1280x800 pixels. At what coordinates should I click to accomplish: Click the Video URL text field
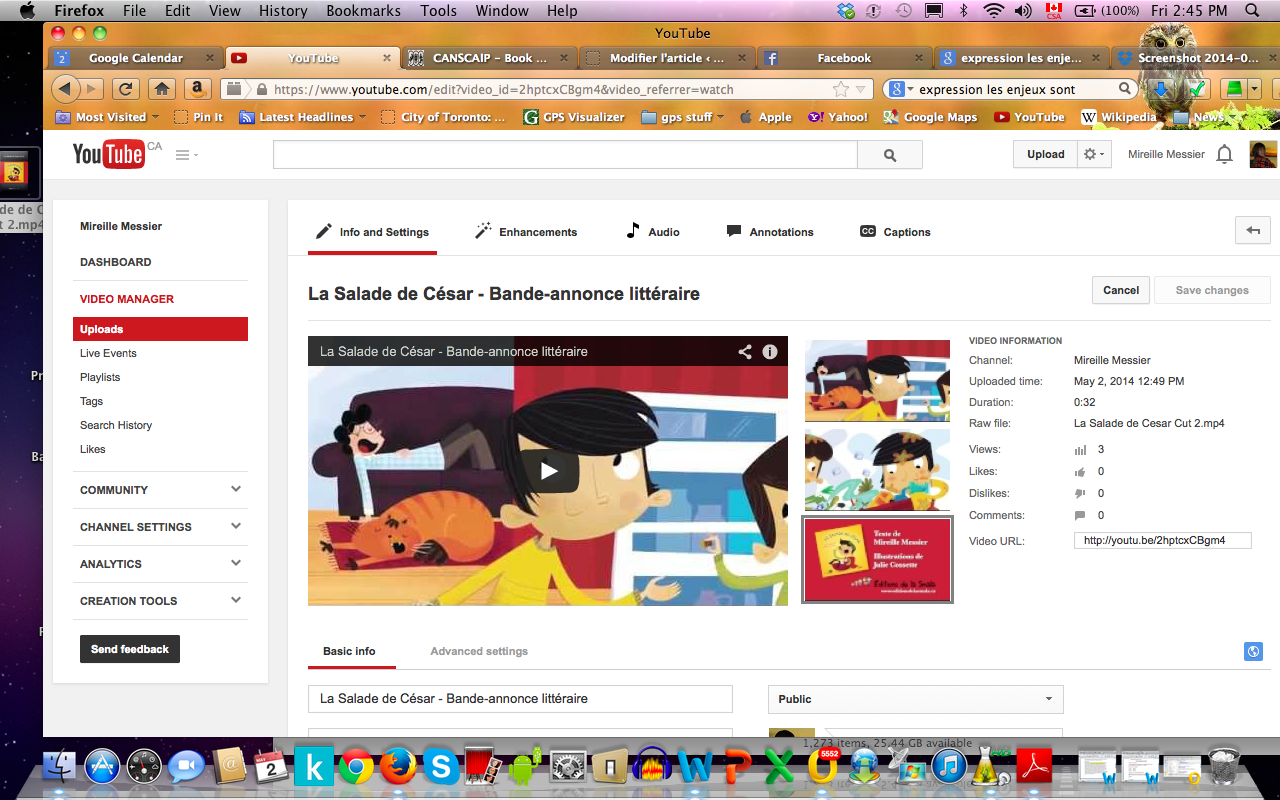pyautogui.click(x=1162, y=540)
